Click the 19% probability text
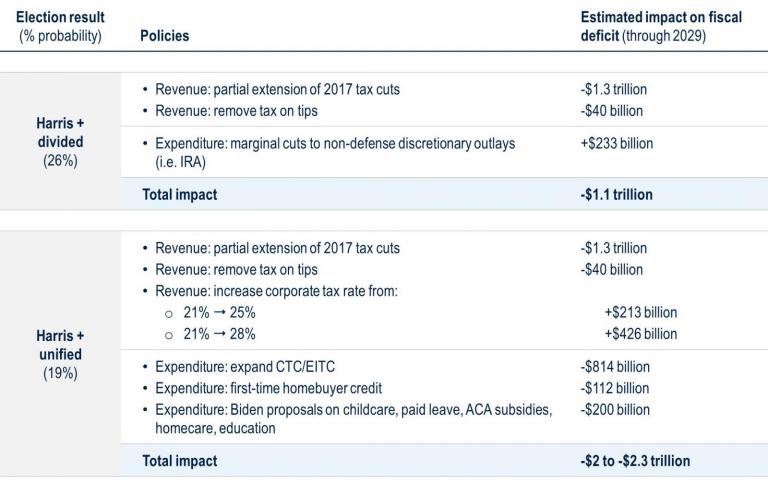Viewport: 768px width, 482px height. pyautogui.click(x=60, y=373)
